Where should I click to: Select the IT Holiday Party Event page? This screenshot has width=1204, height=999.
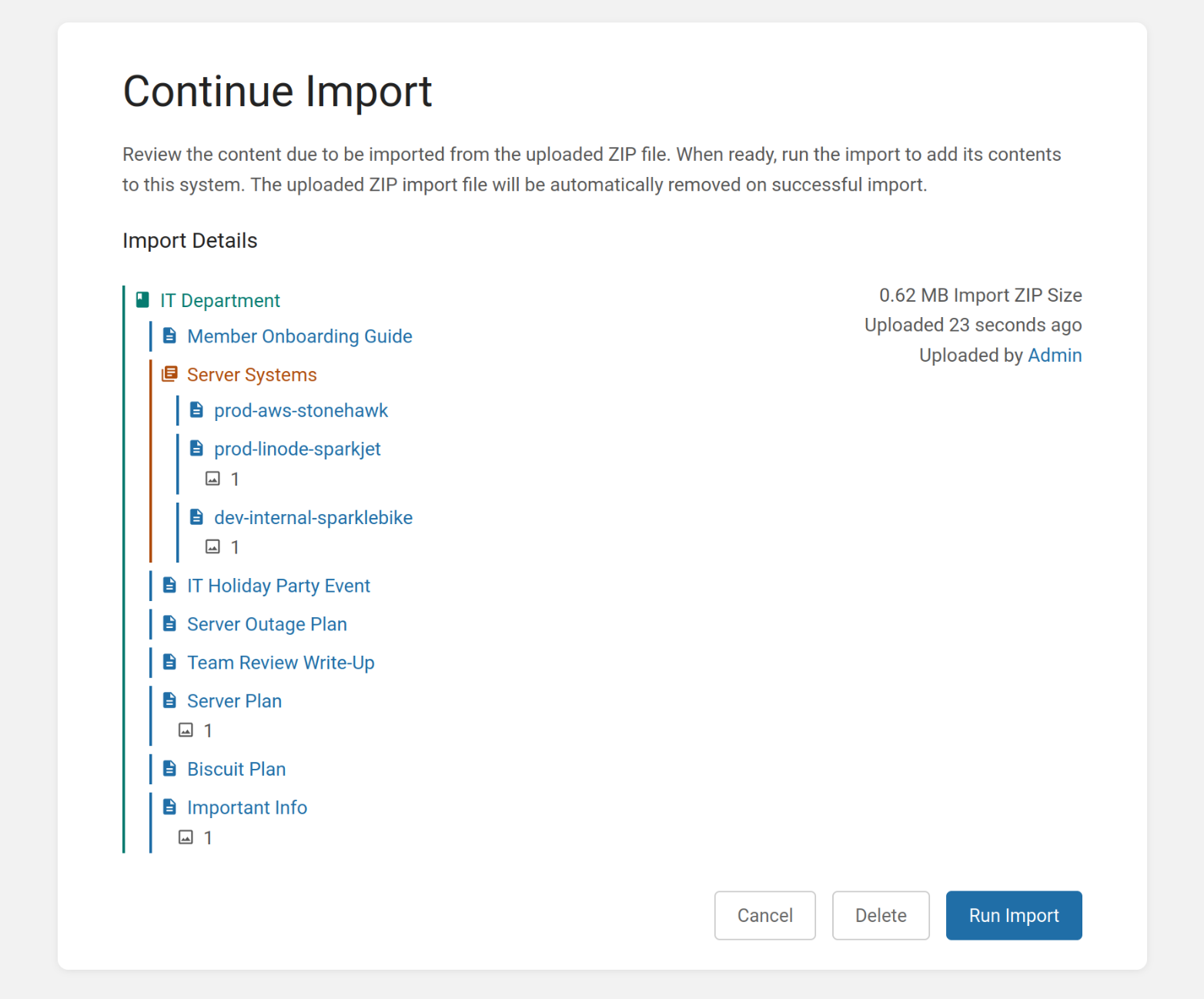pos(279,586)
